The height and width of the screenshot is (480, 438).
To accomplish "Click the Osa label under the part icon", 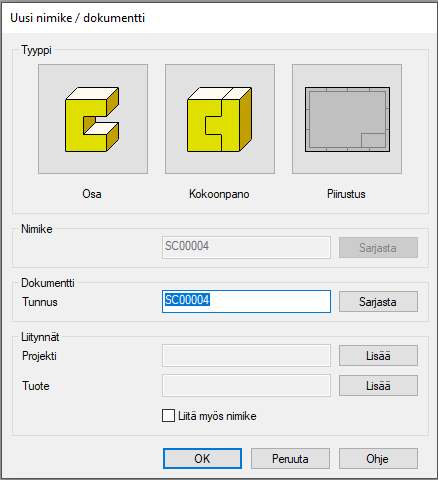I will [x=92, y=194].
